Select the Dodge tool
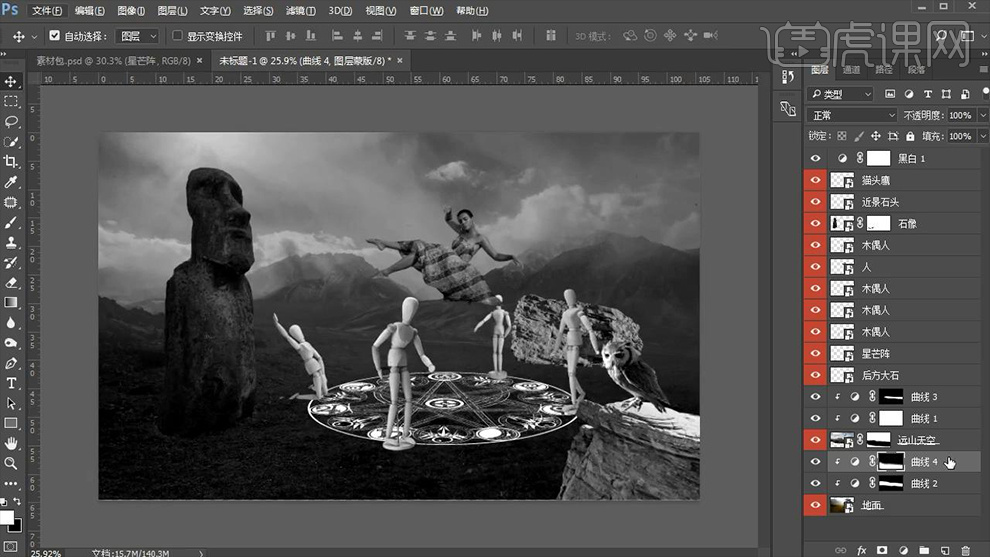 click(x=11, y=343)
